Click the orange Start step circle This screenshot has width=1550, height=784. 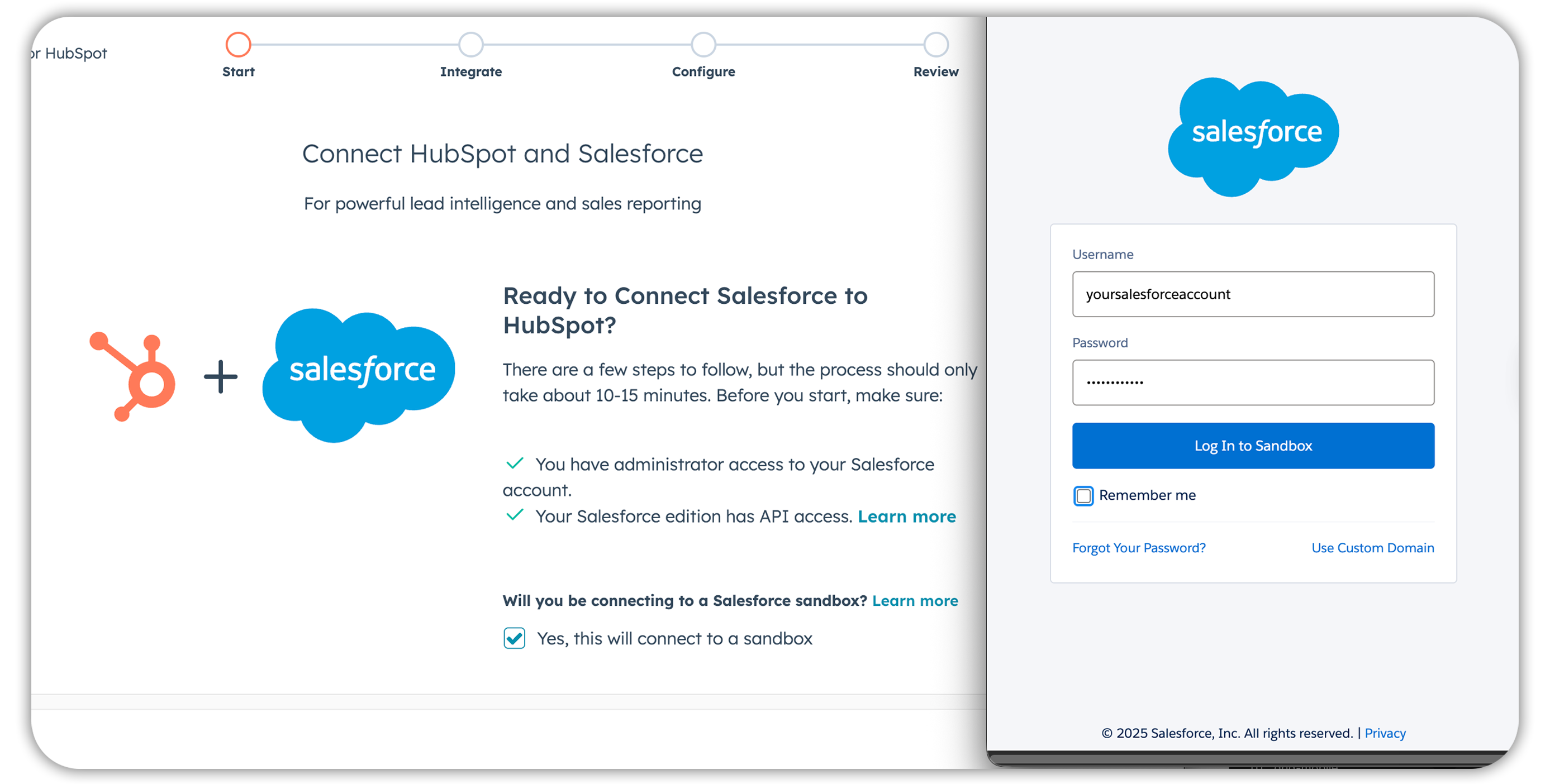click(x=238, y=44)
